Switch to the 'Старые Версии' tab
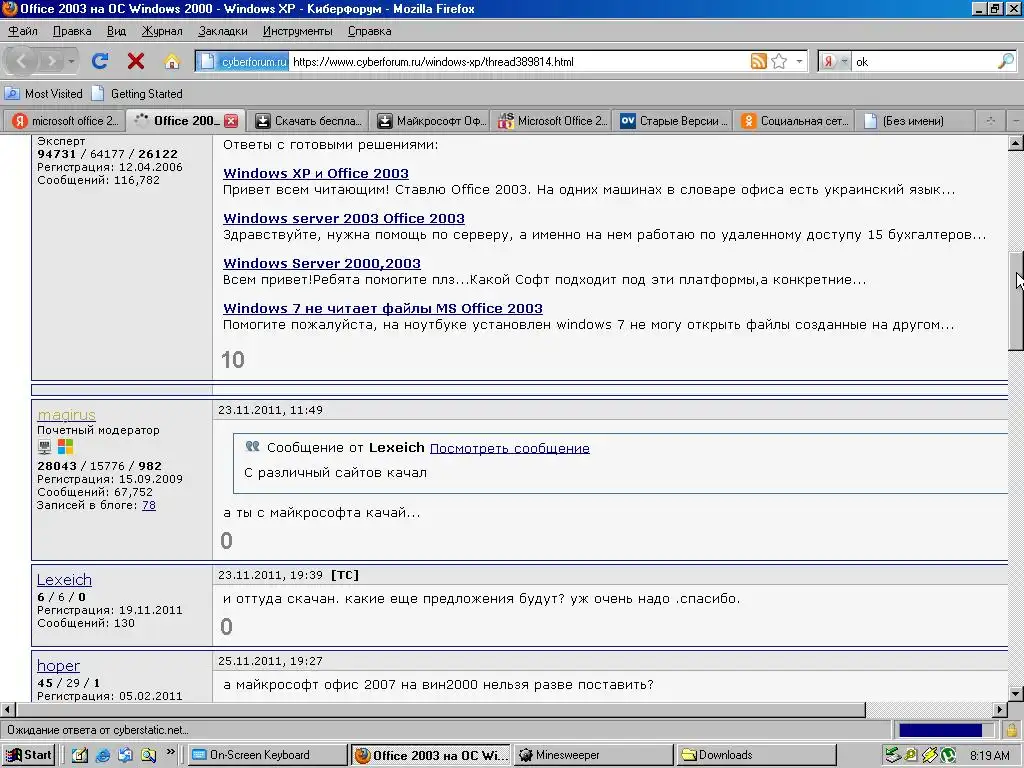Image resolution: width=1024 pixels, height=768 pixels. coord(674,121)
